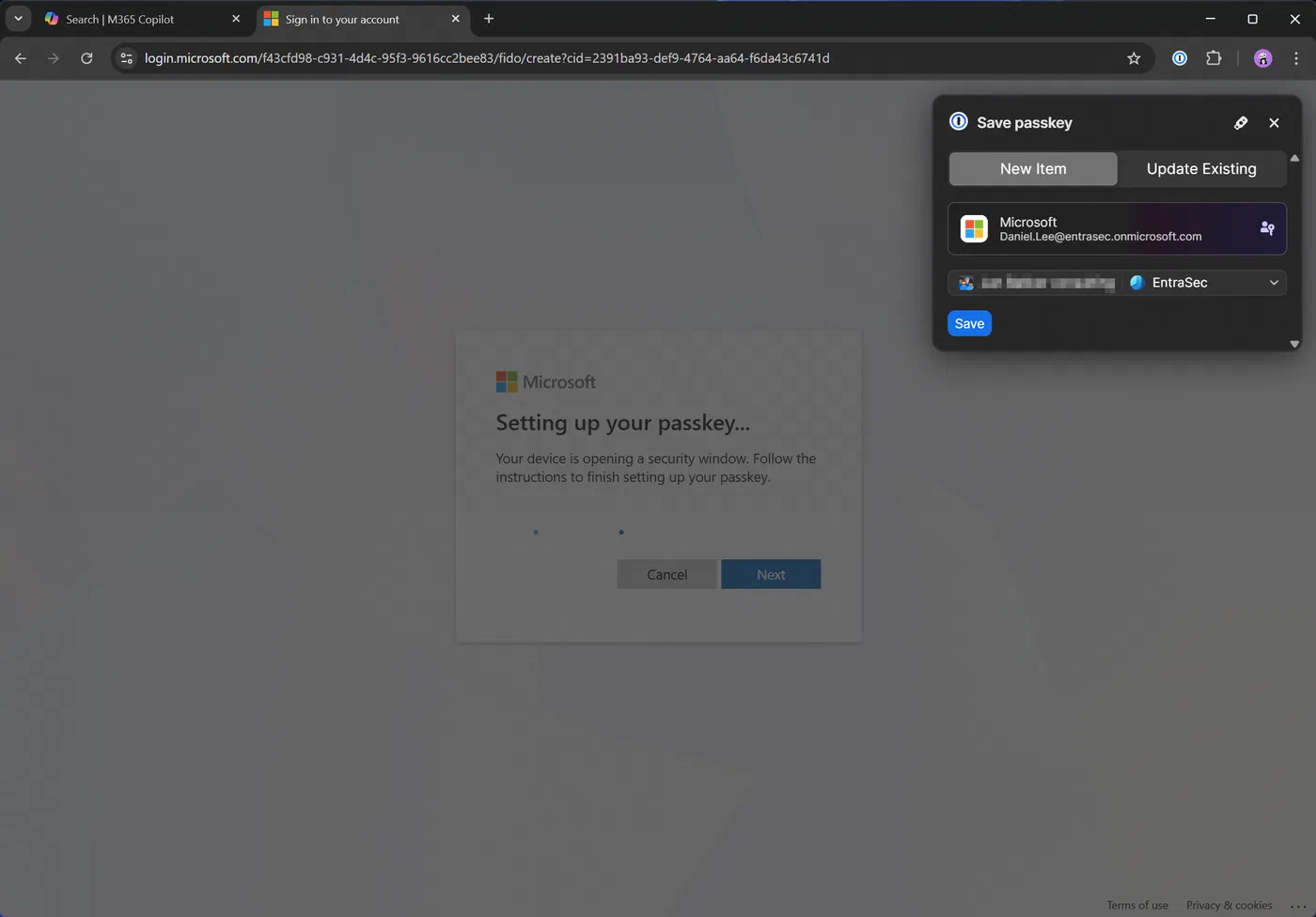The width and height of the screenshot is (1316, 917).
Task: Switch to the Update Existing tab
Action: (1201, 169)
